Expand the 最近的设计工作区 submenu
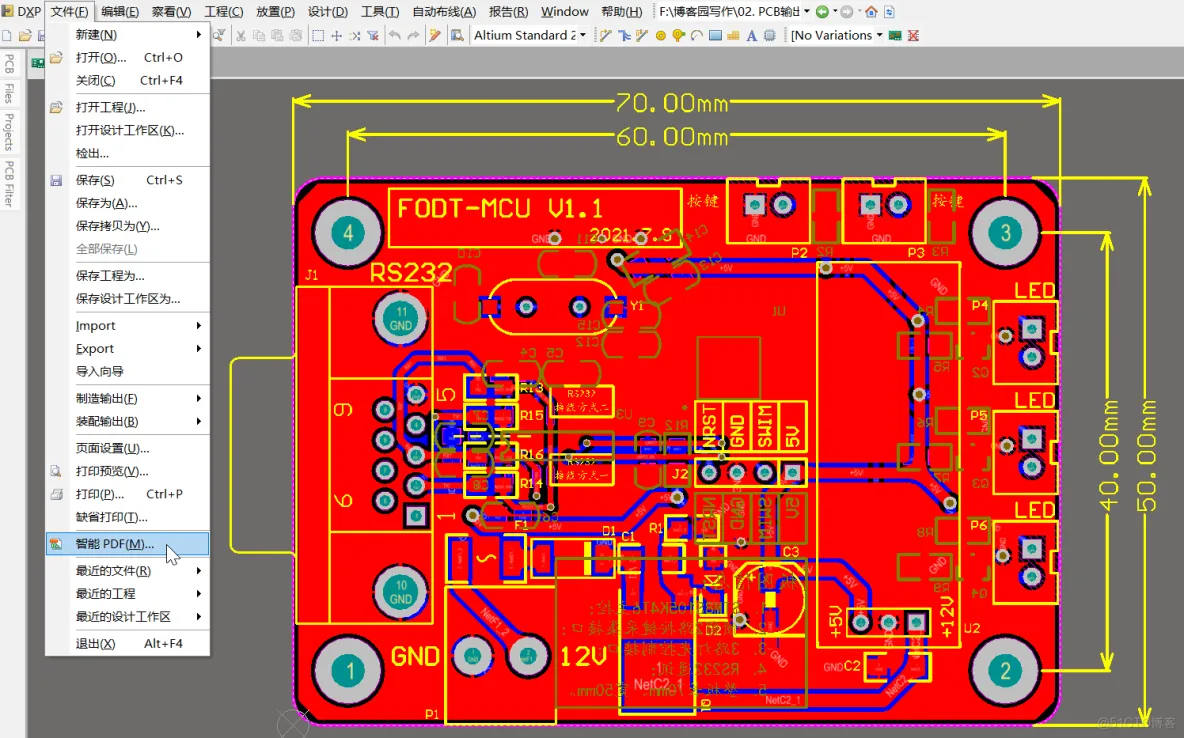This screenshot has width=1184, height=738. point(128,616)
